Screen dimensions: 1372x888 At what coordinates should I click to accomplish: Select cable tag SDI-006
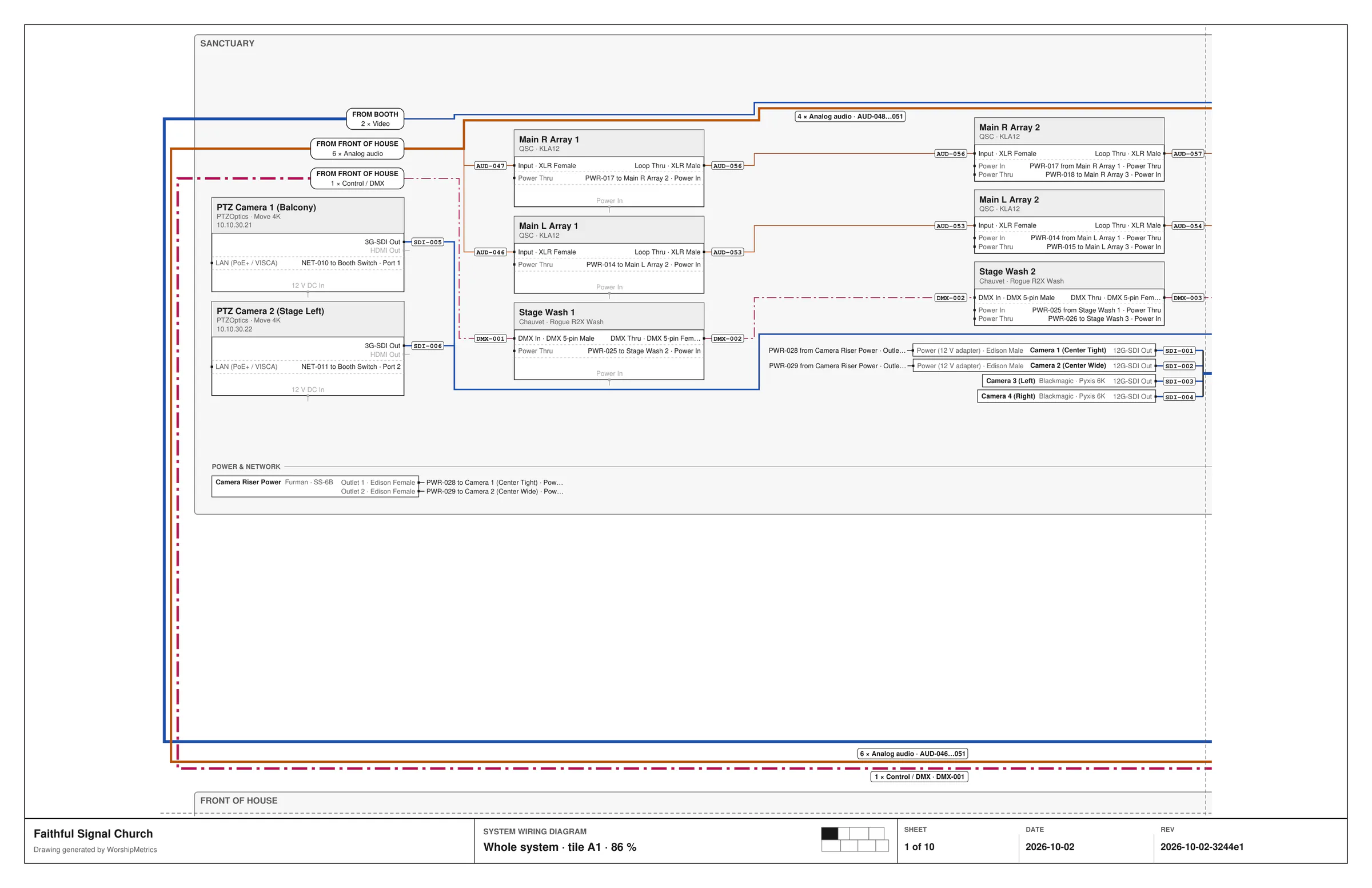[428, 346]
